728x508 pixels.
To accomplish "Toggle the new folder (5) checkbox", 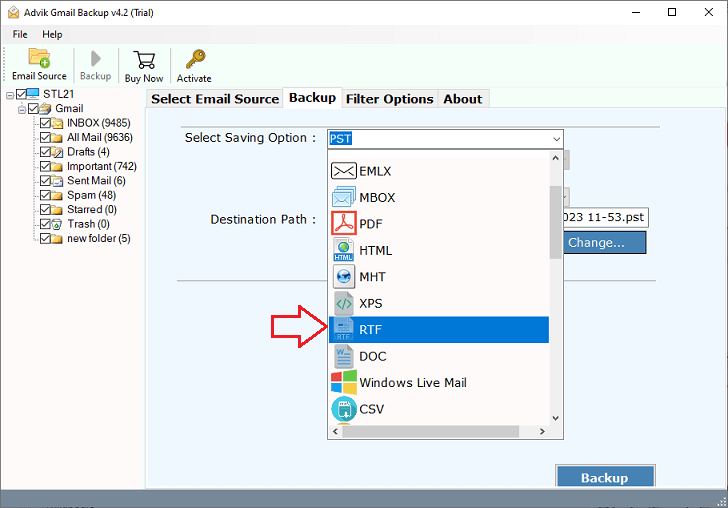I will pyautogui.click(x=45, y=239).
